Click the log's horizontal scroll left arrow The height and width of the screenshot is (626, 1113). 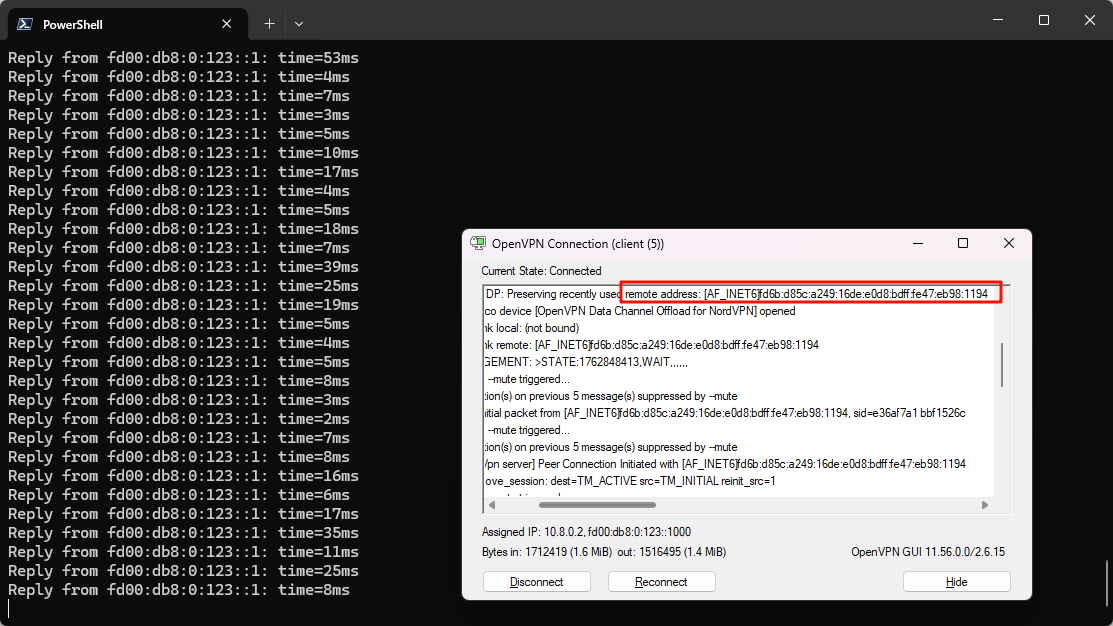click(490, 505)
